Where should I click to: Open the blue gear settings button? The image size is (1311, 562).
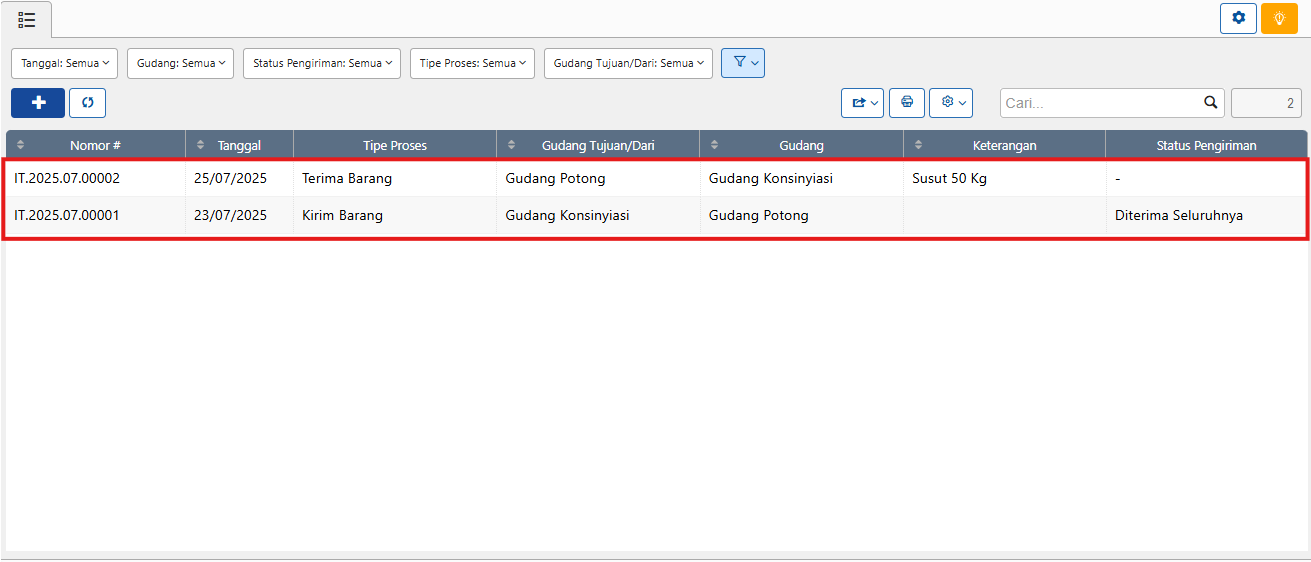(x=1238, y=18)
